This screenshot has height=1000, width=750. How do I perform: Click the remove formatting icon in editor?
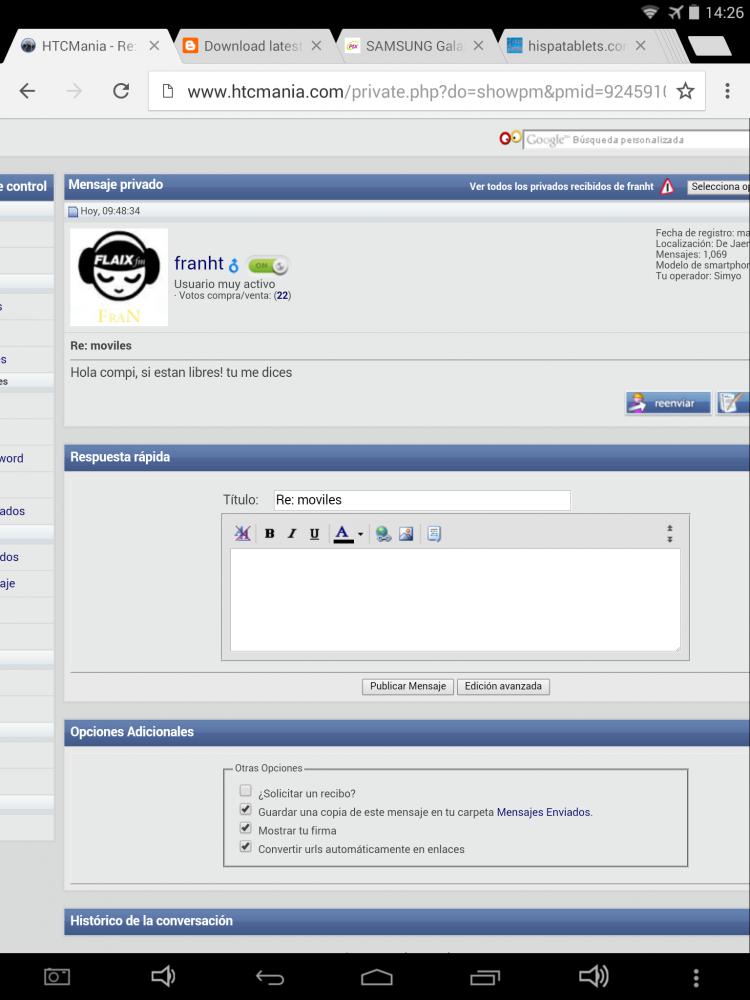243,534
